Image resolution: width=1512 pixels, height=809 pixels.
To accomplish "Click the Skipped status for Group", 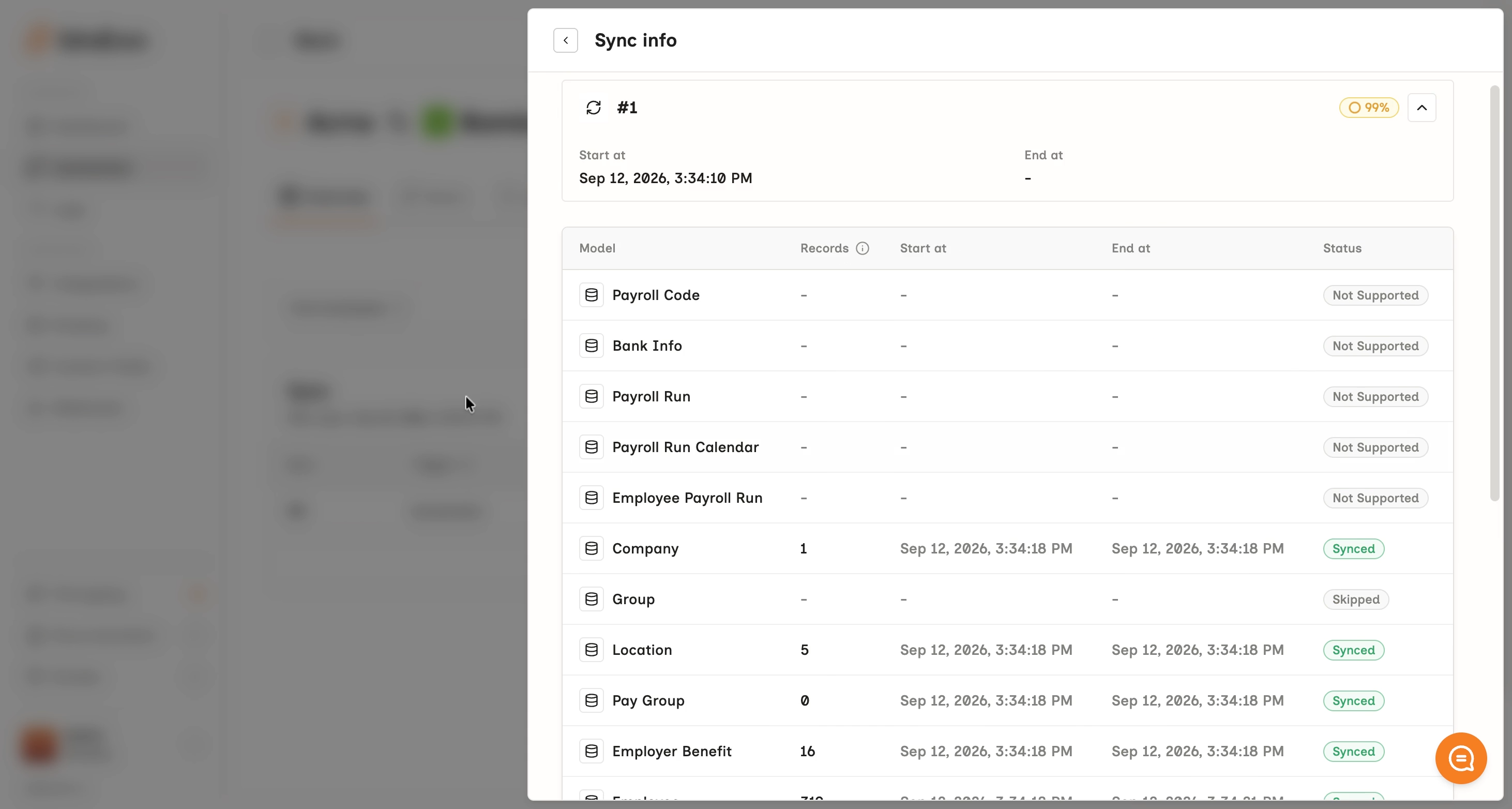I will [1356, 599].
